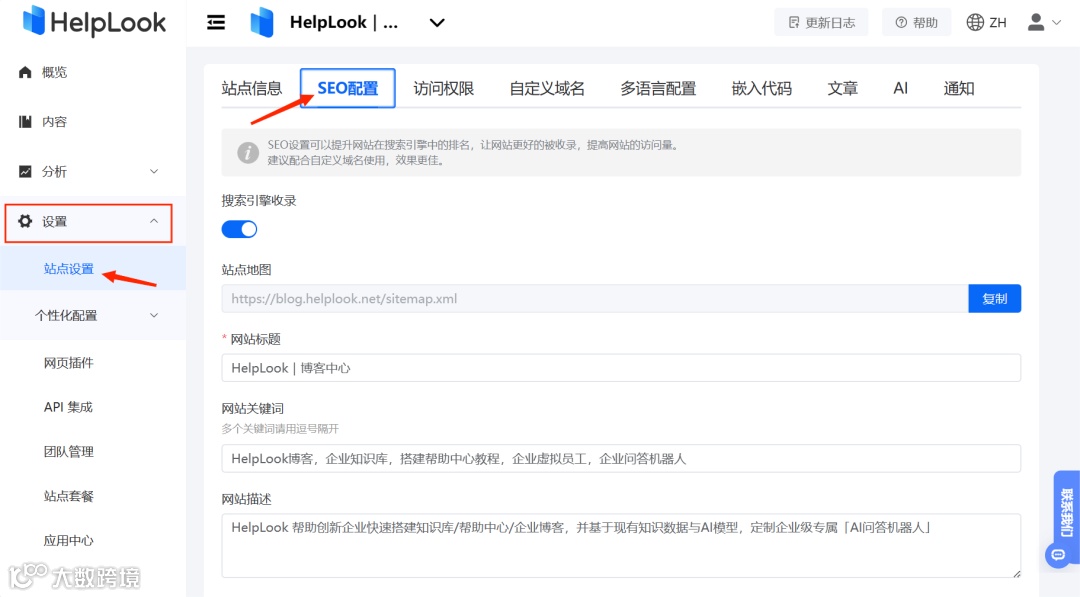Collapse the 设置 menu chevron
The width and height of the screenshot is (1080, 597).
tap(153, 221)
